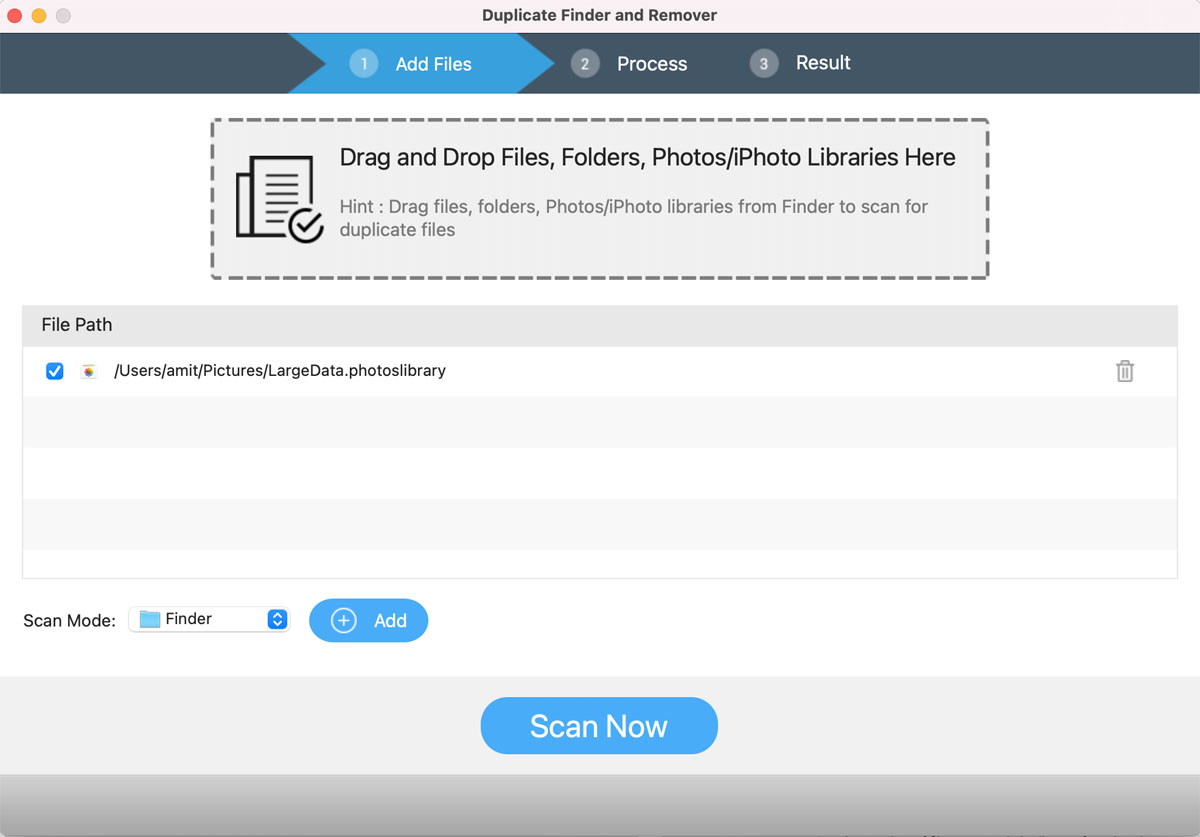The image size is (1200, 837).
Task: Click the step 1 number circle
Action: 364,64
